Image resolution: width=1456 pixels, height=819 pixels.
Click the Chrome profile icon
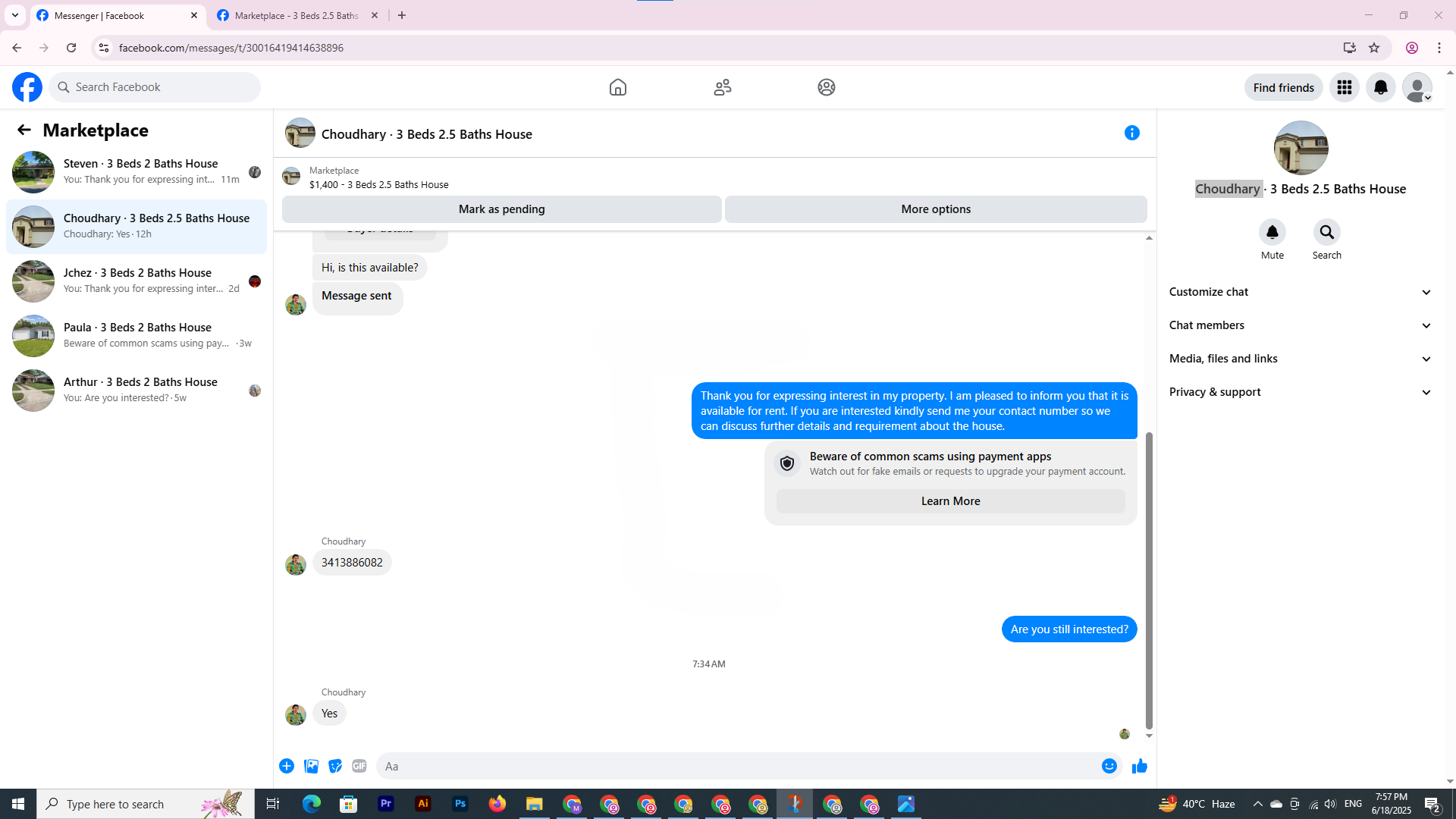coord(1411,48)
